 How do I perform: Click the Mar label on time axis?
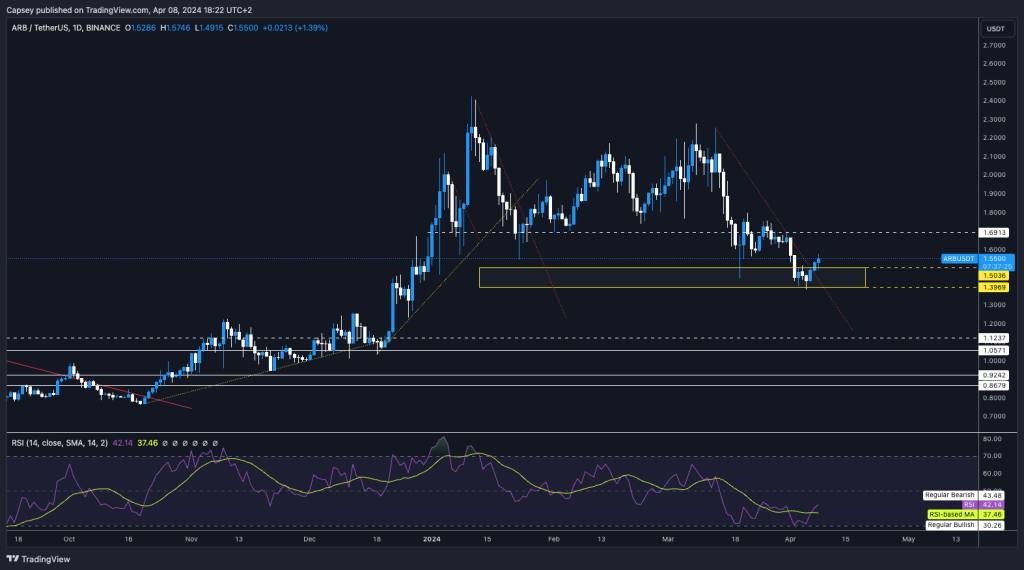[x=667, y=539]
